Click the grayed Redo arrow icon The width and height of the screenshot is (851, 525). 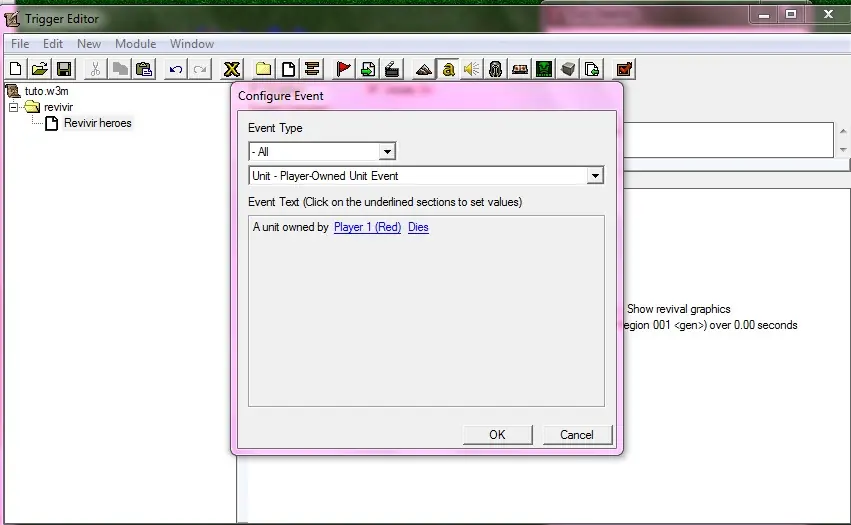200,69
